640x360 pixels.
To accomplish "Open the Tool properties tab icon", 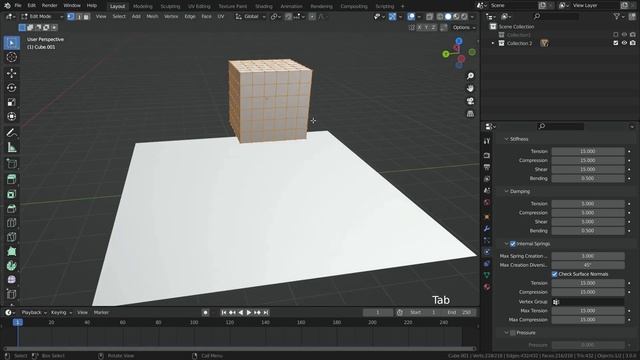I will click(487, 141).
